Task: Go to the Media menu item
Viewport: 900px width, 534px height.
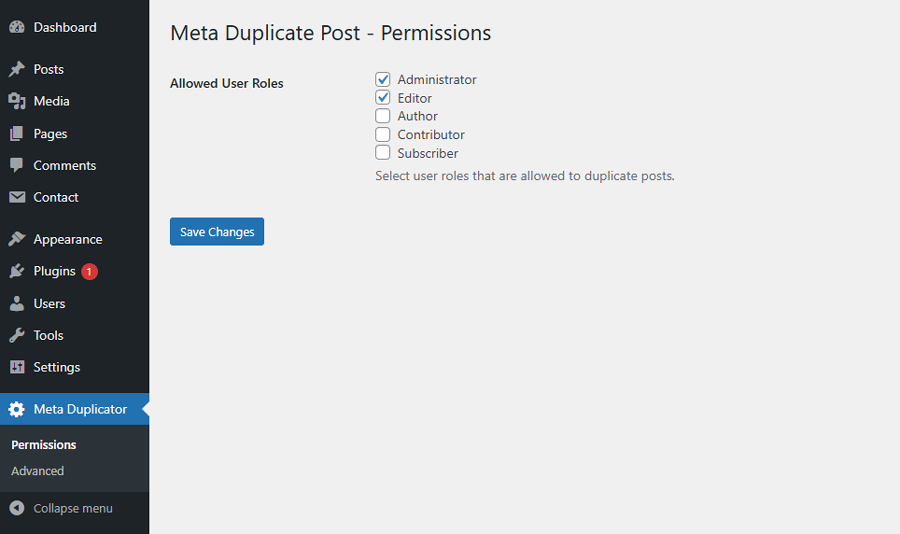Action: (x=75, y=101)
